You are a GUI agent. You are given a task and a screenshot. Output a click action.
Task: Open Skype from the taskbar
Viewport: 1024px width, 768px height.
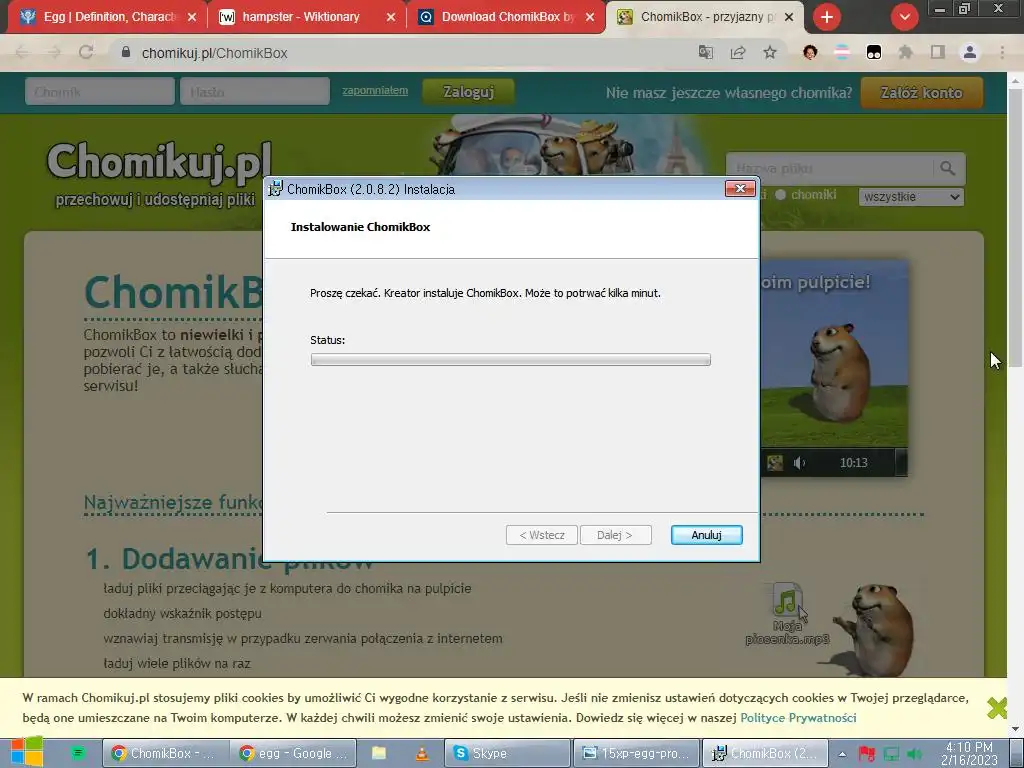pyautogui.click(x=507, y=753)
